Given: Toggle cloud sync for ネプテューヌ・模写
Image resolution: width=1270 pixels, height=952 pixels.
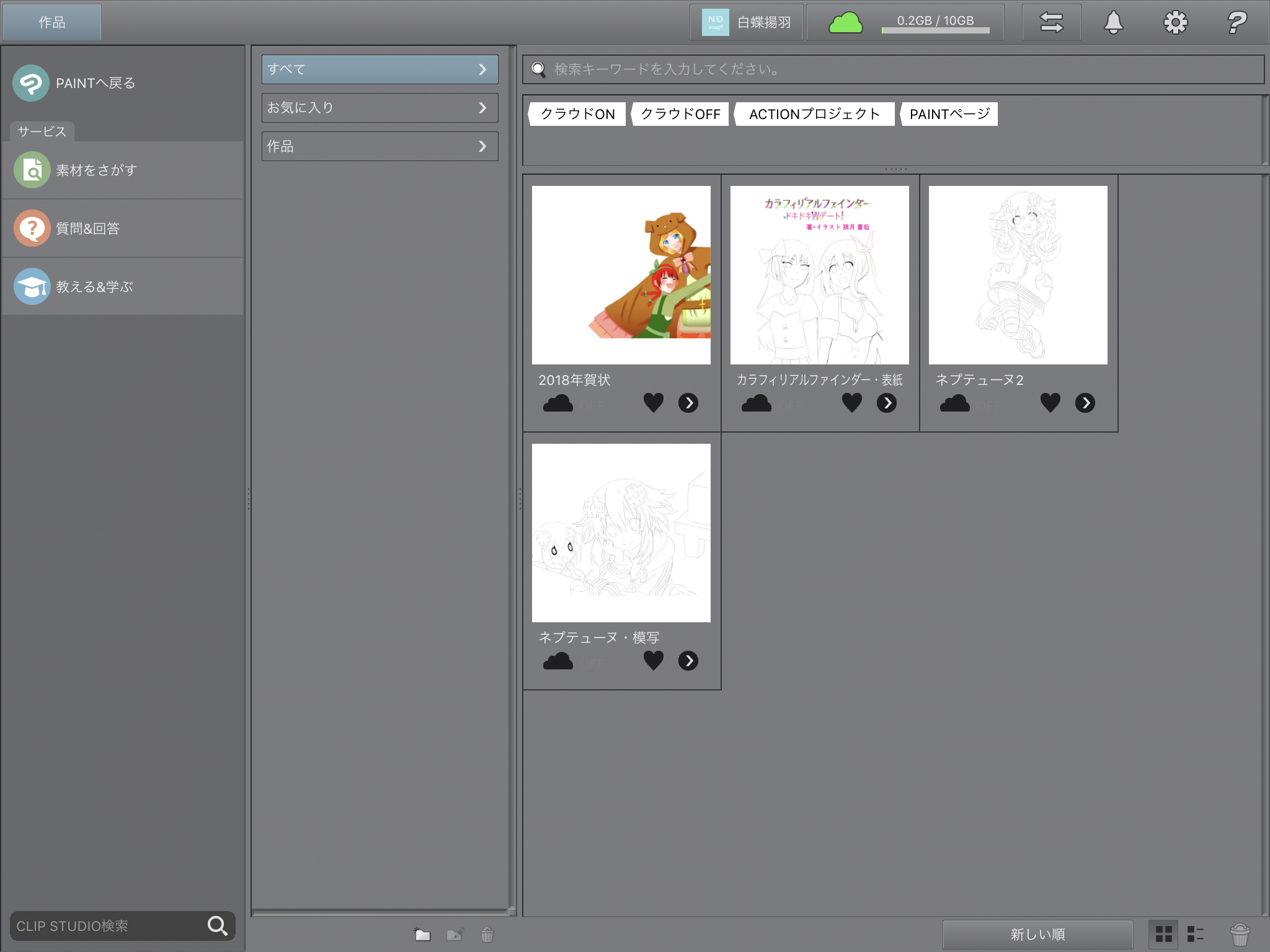Looking at the screenshot, I should 558,661.
